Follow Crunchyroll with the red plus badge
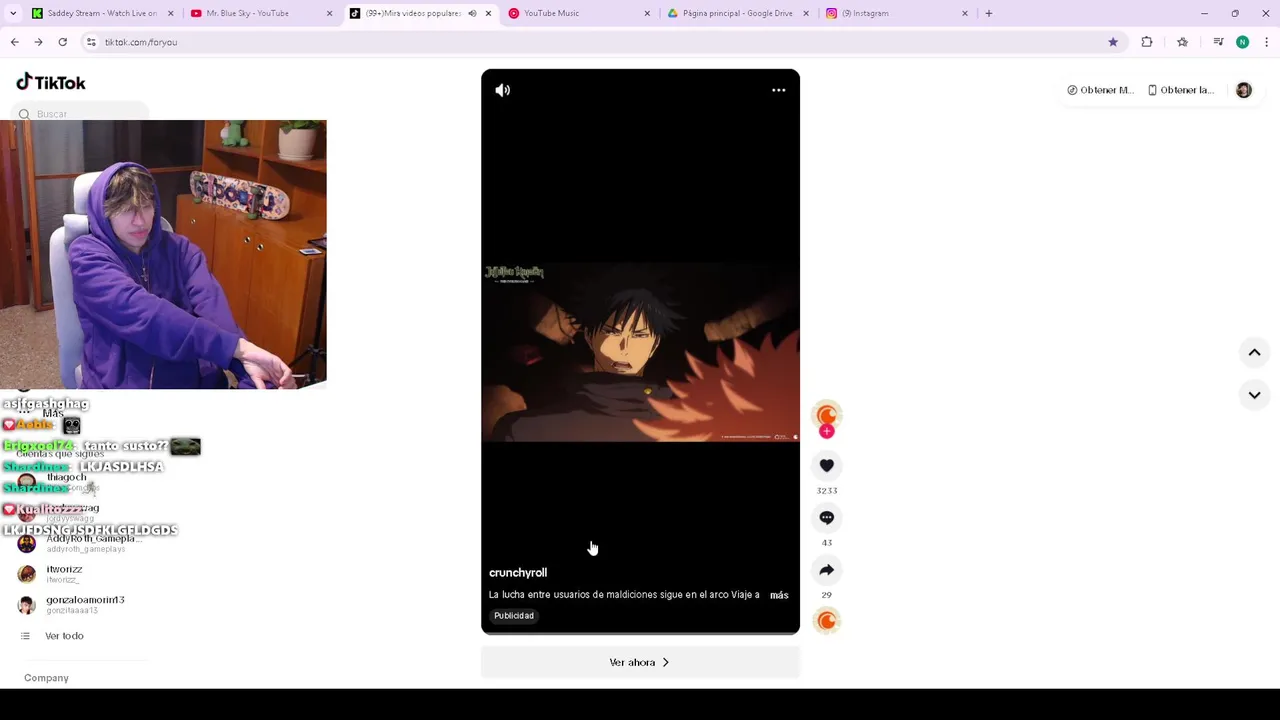This screenshot has height=720, width=1280. click(x=827, y=431)
